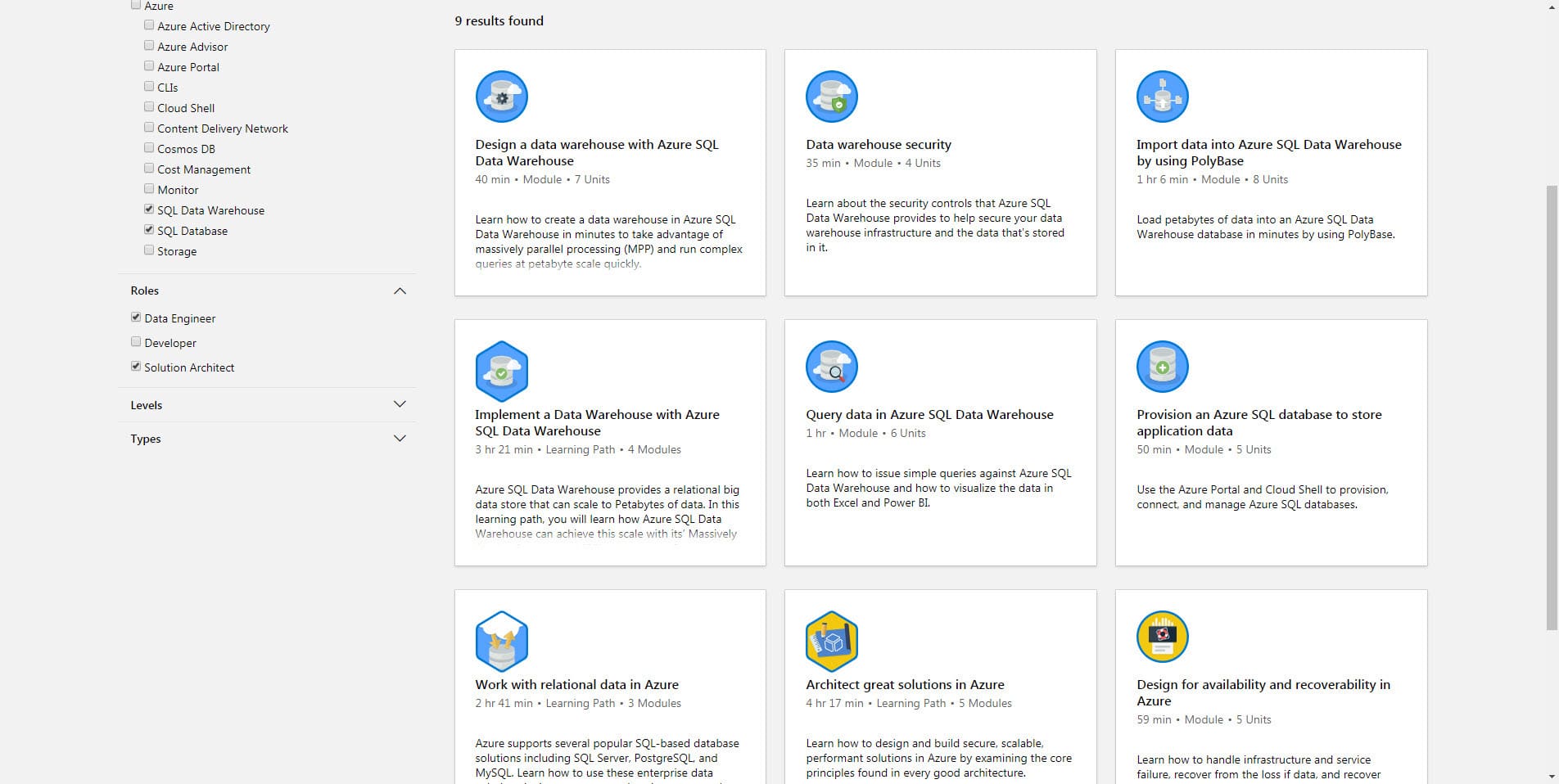This screenshot has height=784, width=1559.
Task: Click the '1 hr 6 min • Module • 8 Units' text
Action: coord(1212,179)
